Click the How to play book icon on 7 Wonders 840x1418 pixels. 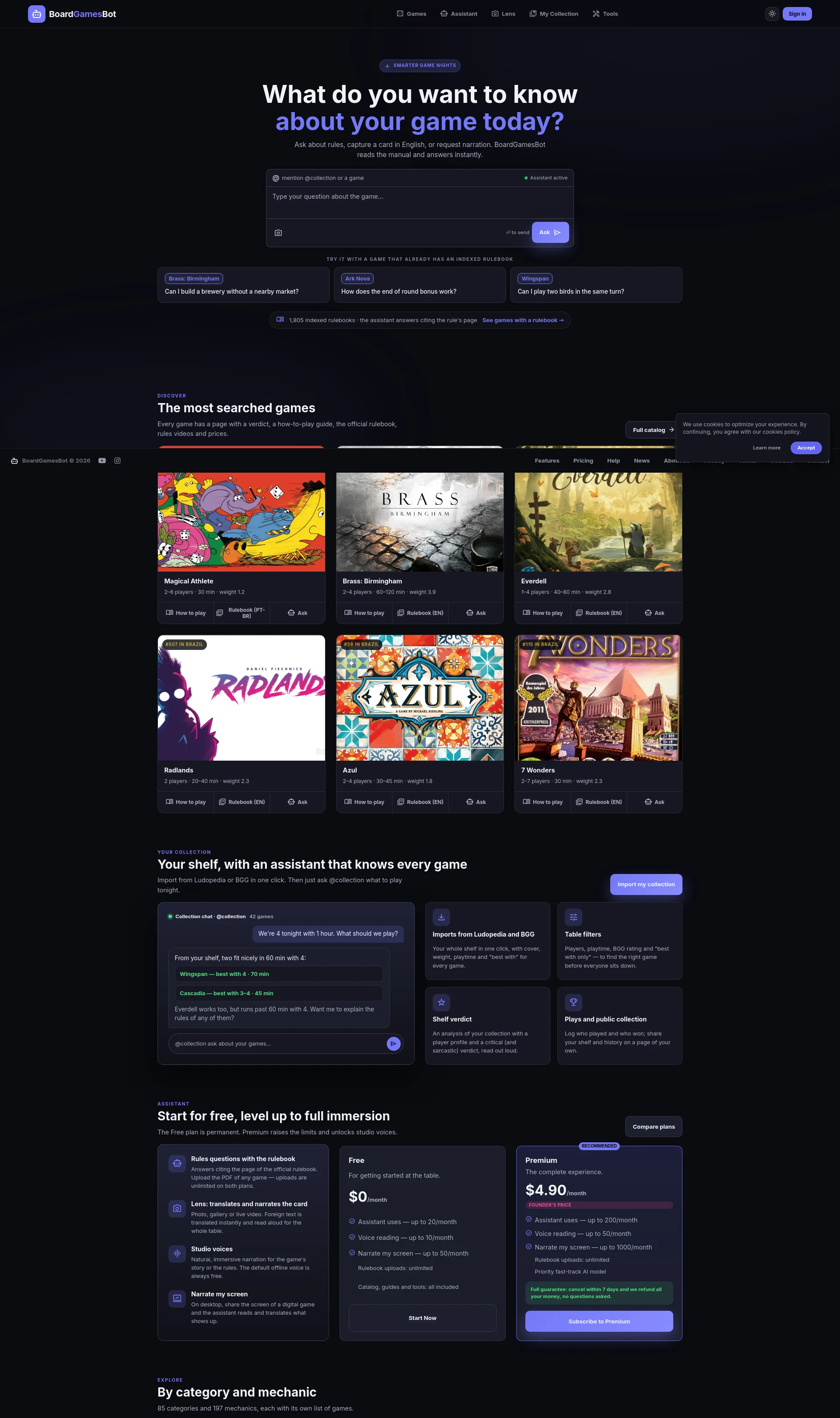point(526,802)
